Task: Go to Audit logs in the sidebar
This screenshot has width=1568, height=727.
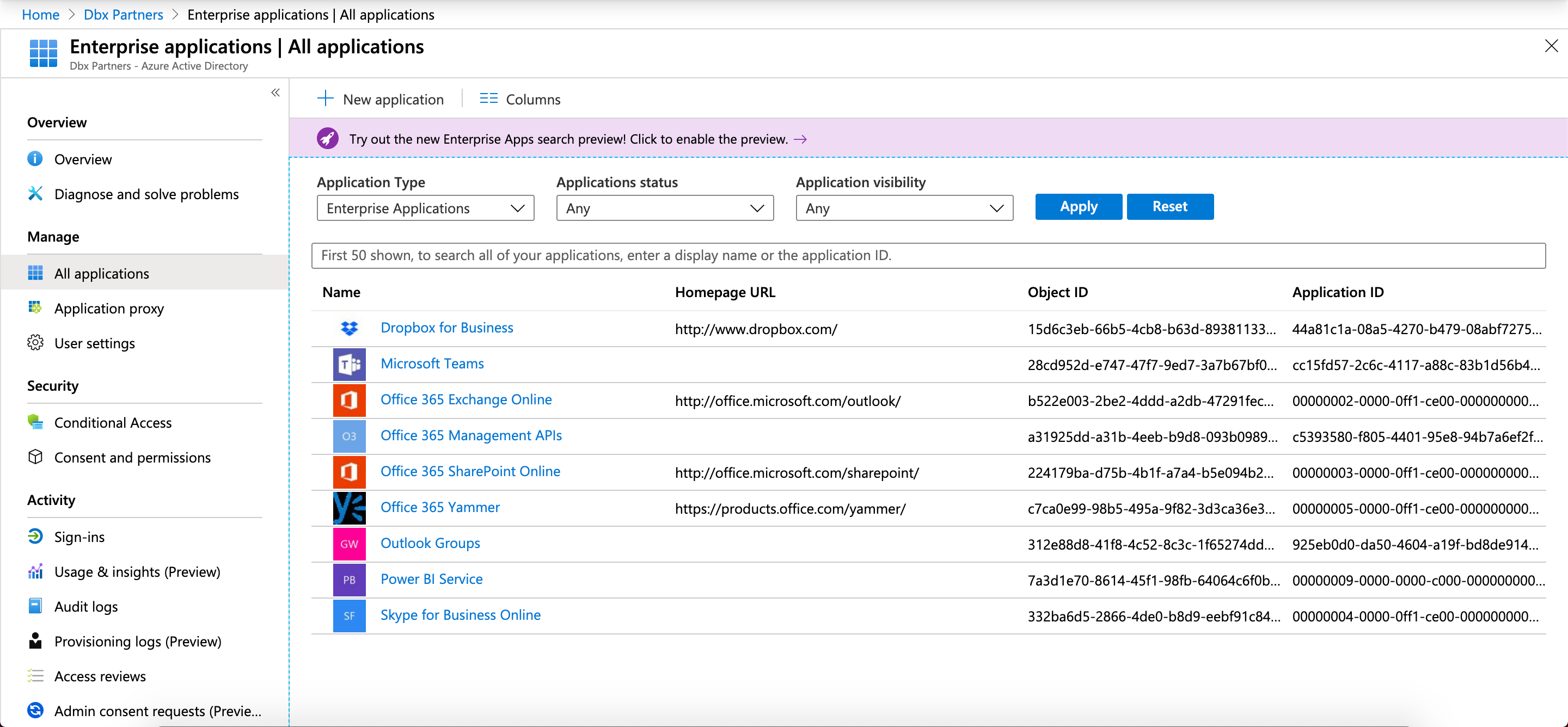Action: 86,607
